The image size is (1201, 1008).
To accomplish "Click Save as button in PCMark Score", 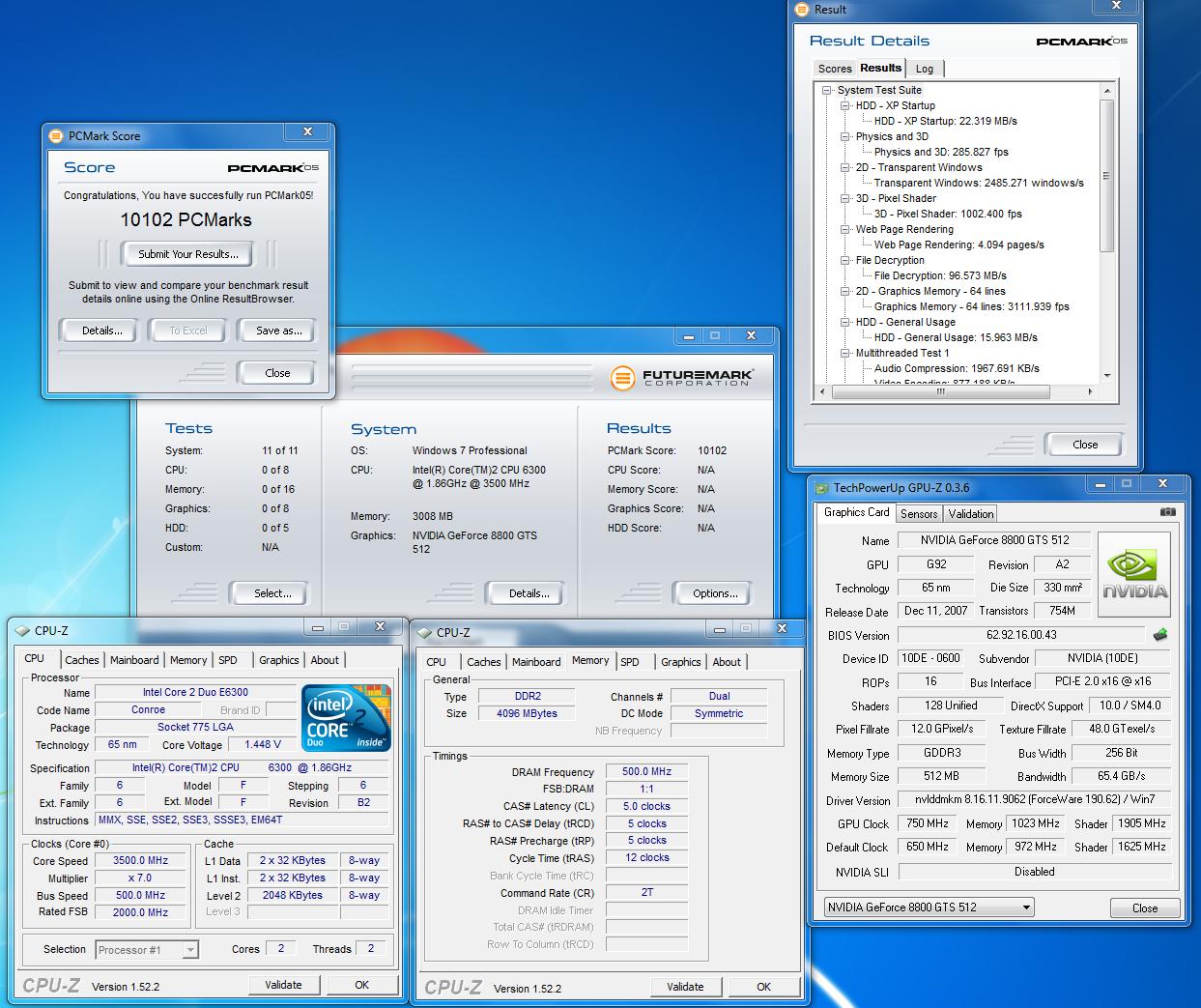I will pyautogui.click(x=278, y=331).
